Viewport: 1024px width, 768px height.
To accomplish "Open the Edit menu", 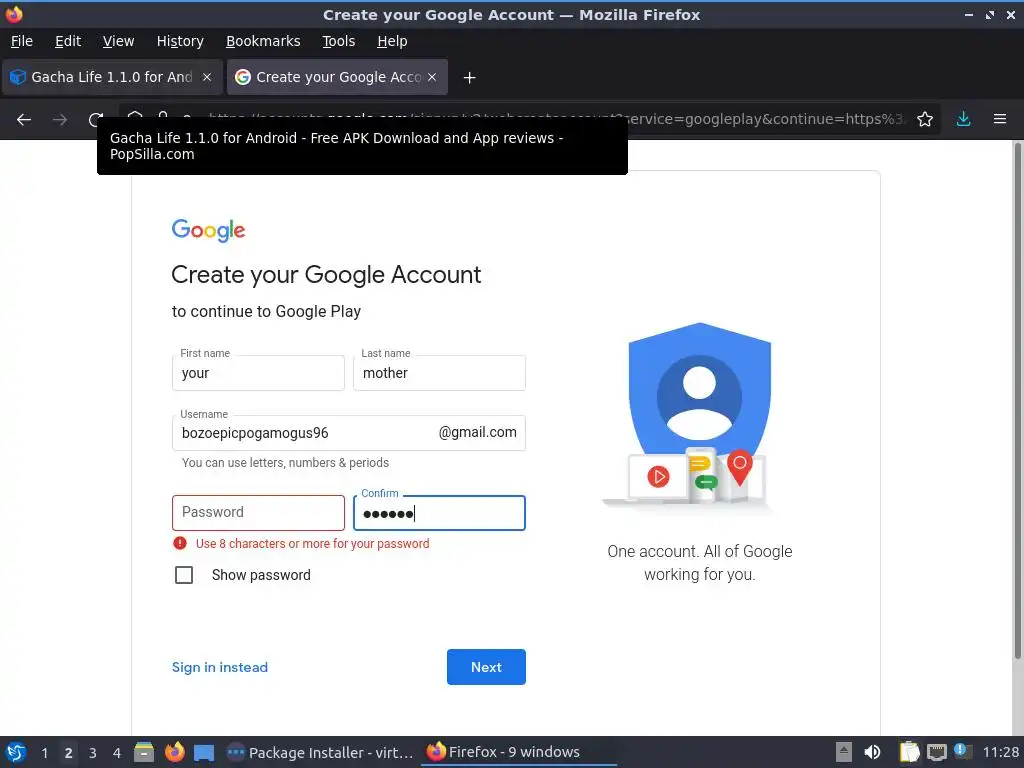I will (x=68, y=41).
